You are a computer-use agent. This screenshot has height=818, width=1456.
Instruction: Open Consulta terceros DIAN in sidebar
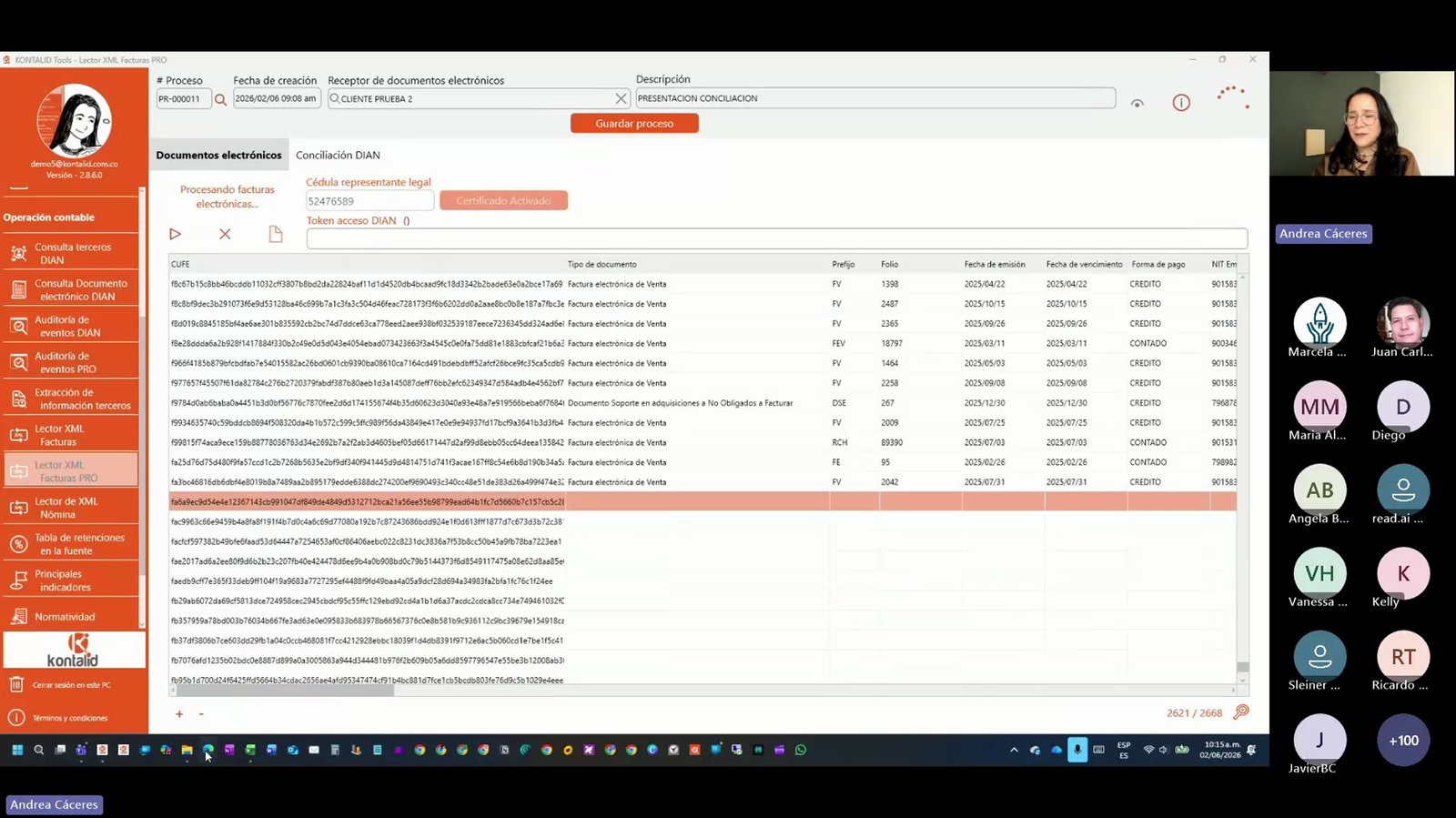71,253
